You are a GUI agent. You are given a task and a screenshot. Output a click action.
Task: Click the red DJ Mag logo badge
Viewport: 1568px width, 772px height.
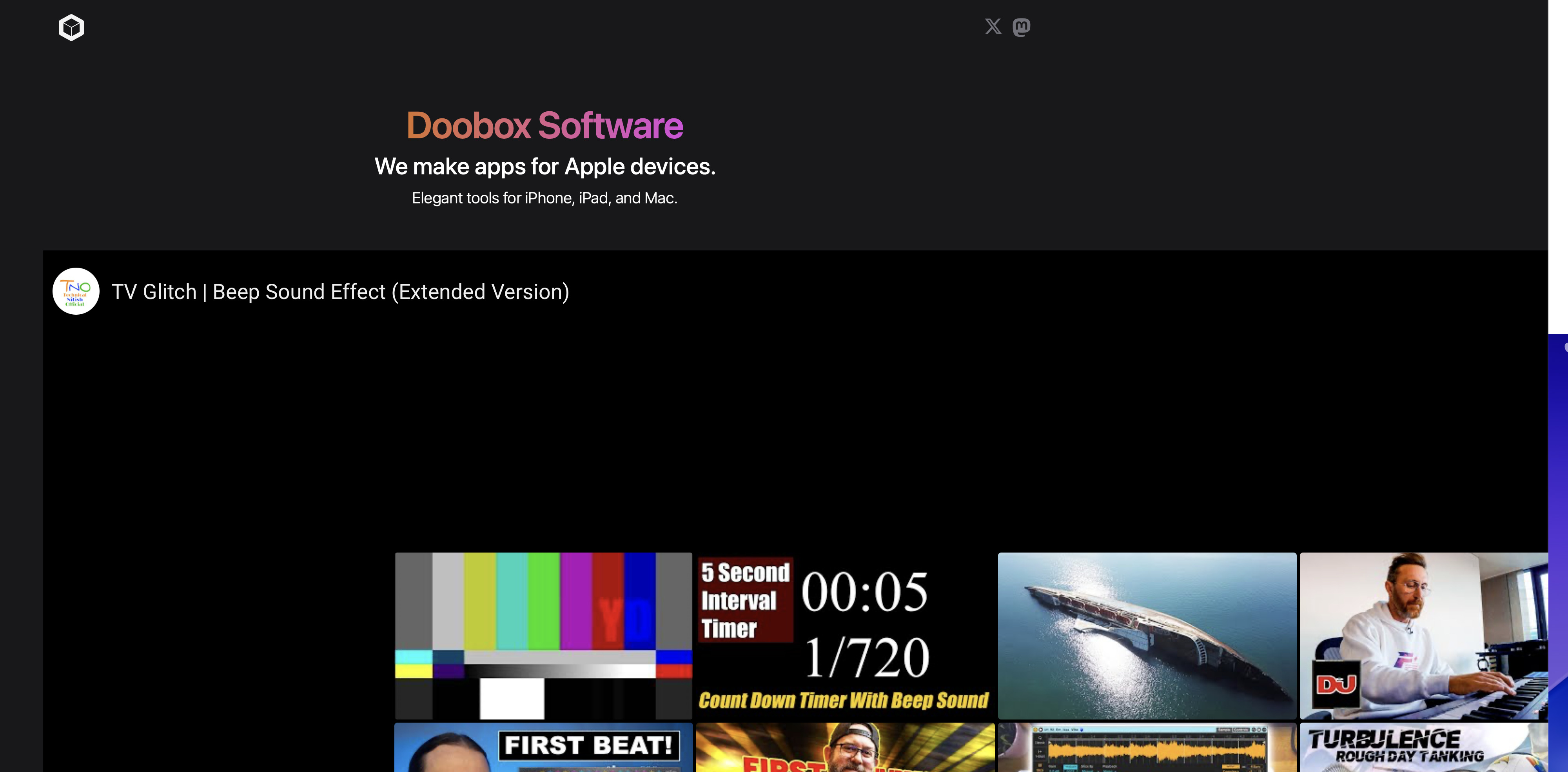pyautogui.click(x=1336, y=684)
